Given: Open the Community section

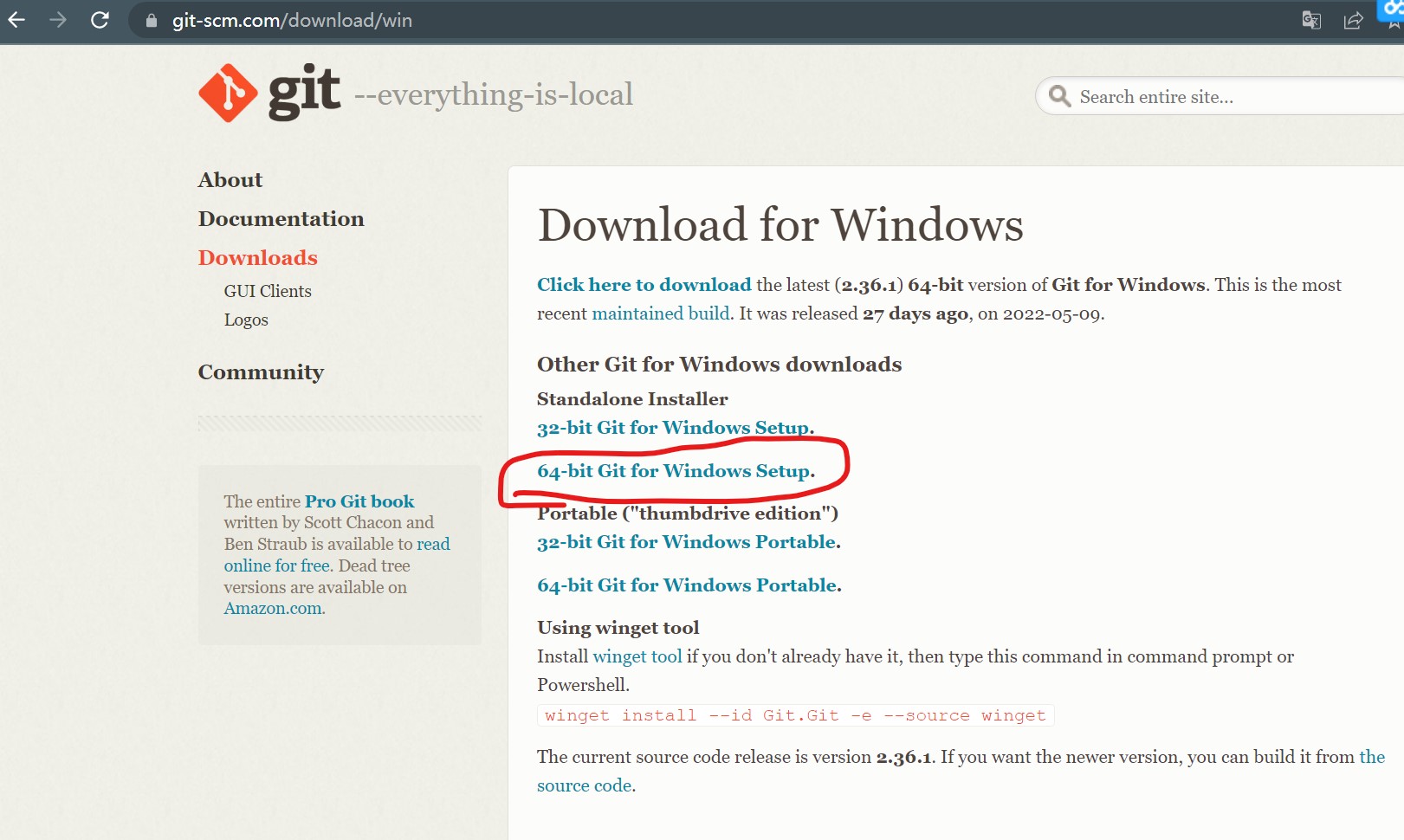Looking at the screenshot, I should 261,372.
